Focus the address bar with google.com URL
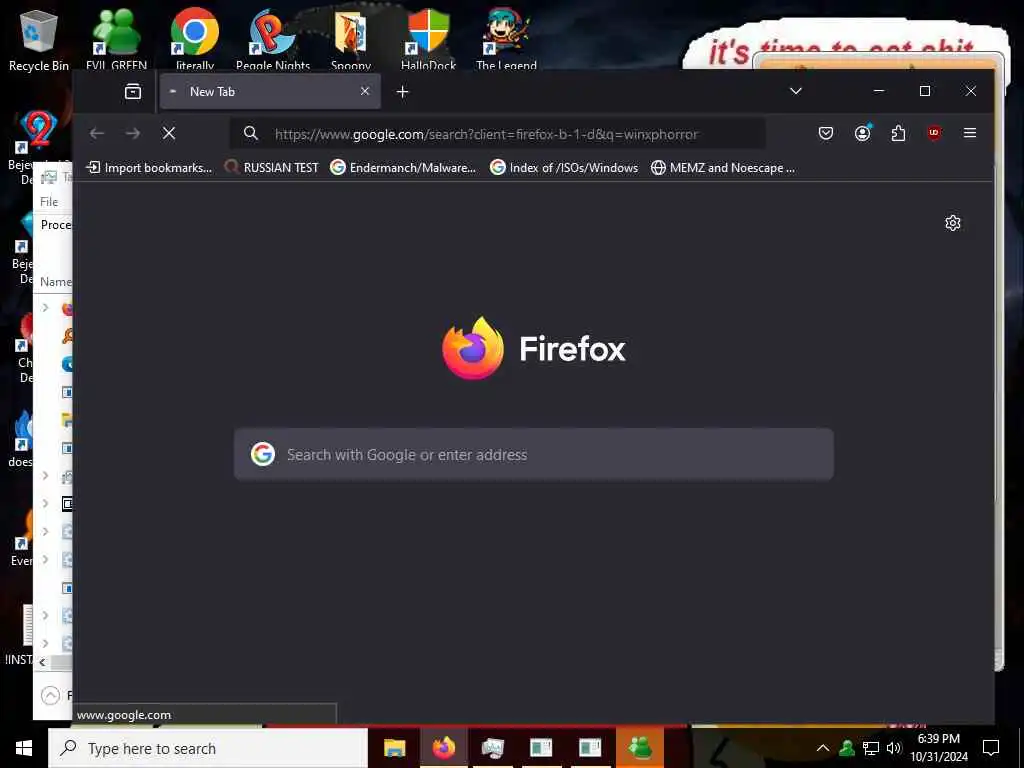1024x768 pixels. (x=498, y=134)
